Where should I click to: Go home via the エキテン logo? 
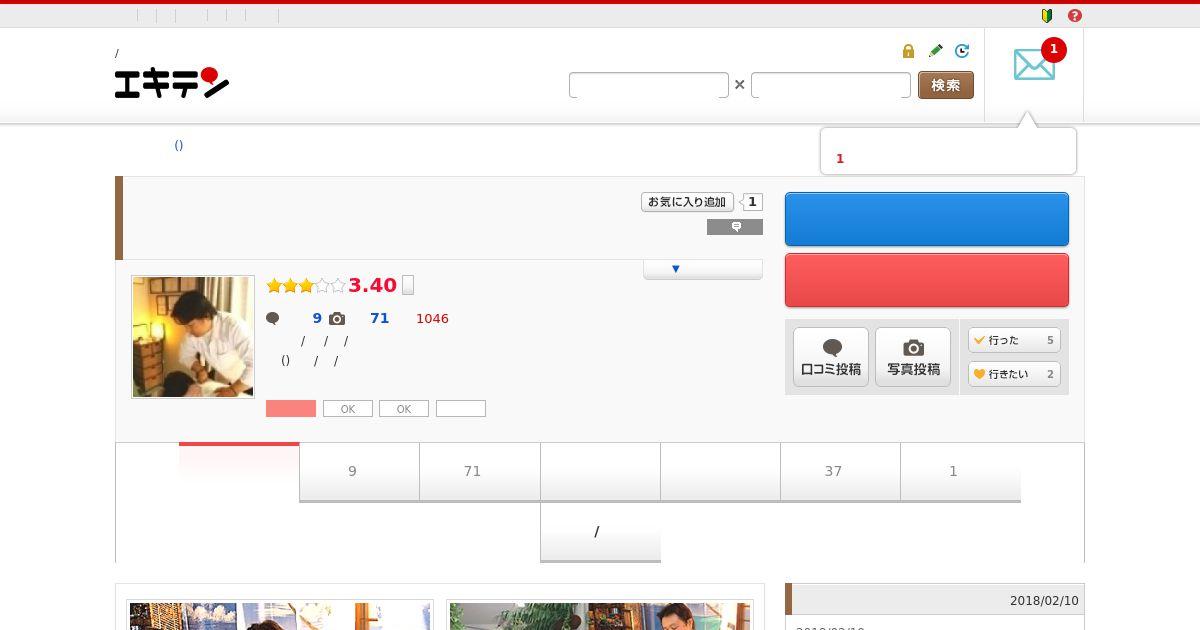click(172, 82)
